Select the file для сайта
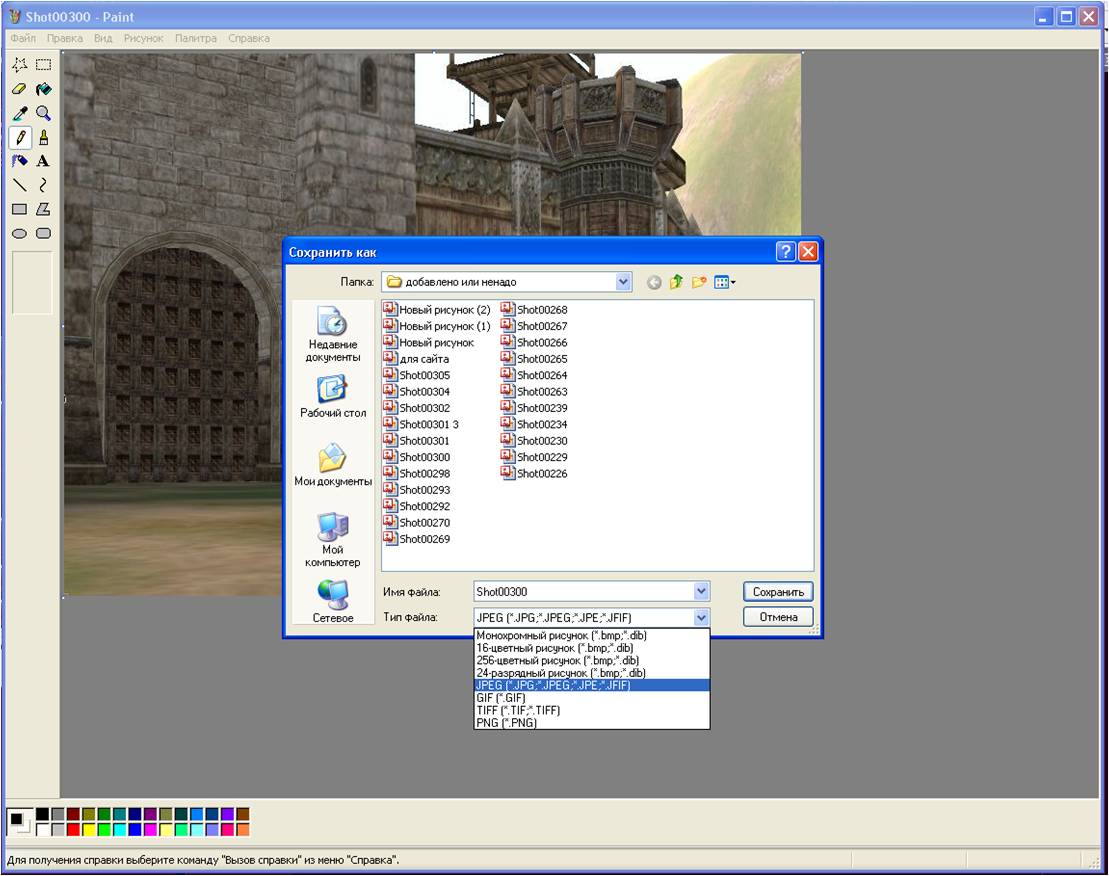Viewport: 1109px width, 876px height. coord(416,358)
